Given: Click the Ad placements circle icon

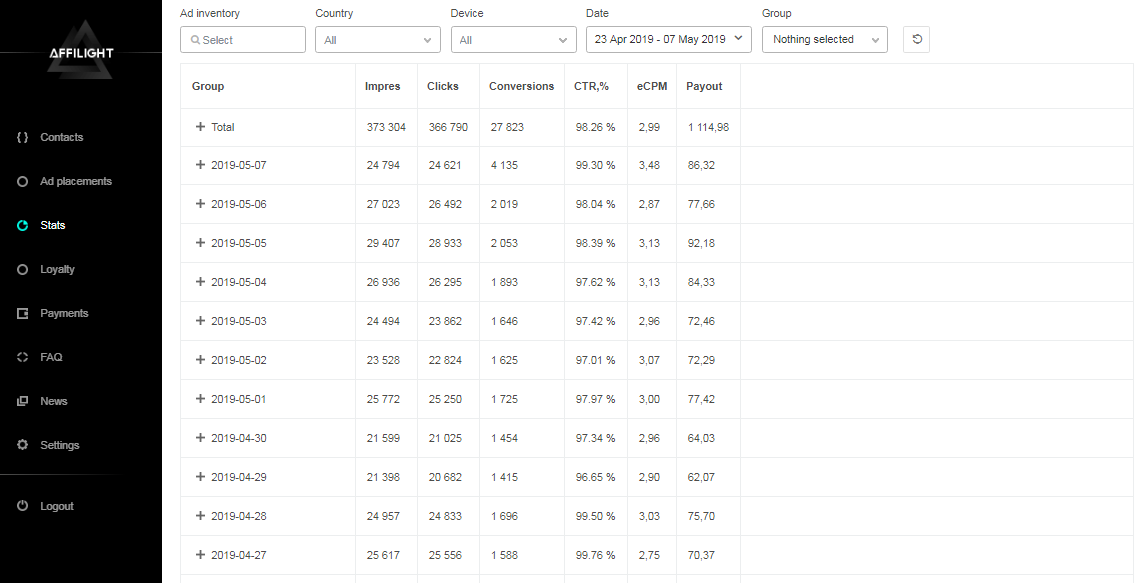Looking at the screenshot, I should coord(22,181).
